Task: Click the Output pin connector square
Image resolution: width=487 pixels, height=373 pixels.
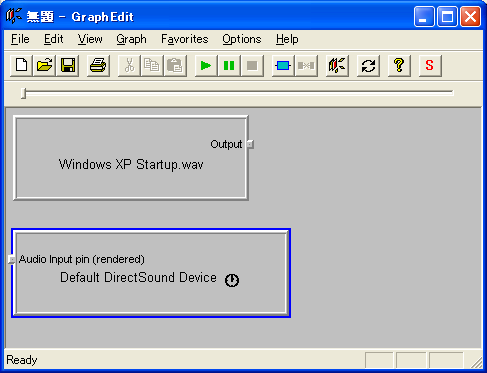Action: [x=250, y=144]
